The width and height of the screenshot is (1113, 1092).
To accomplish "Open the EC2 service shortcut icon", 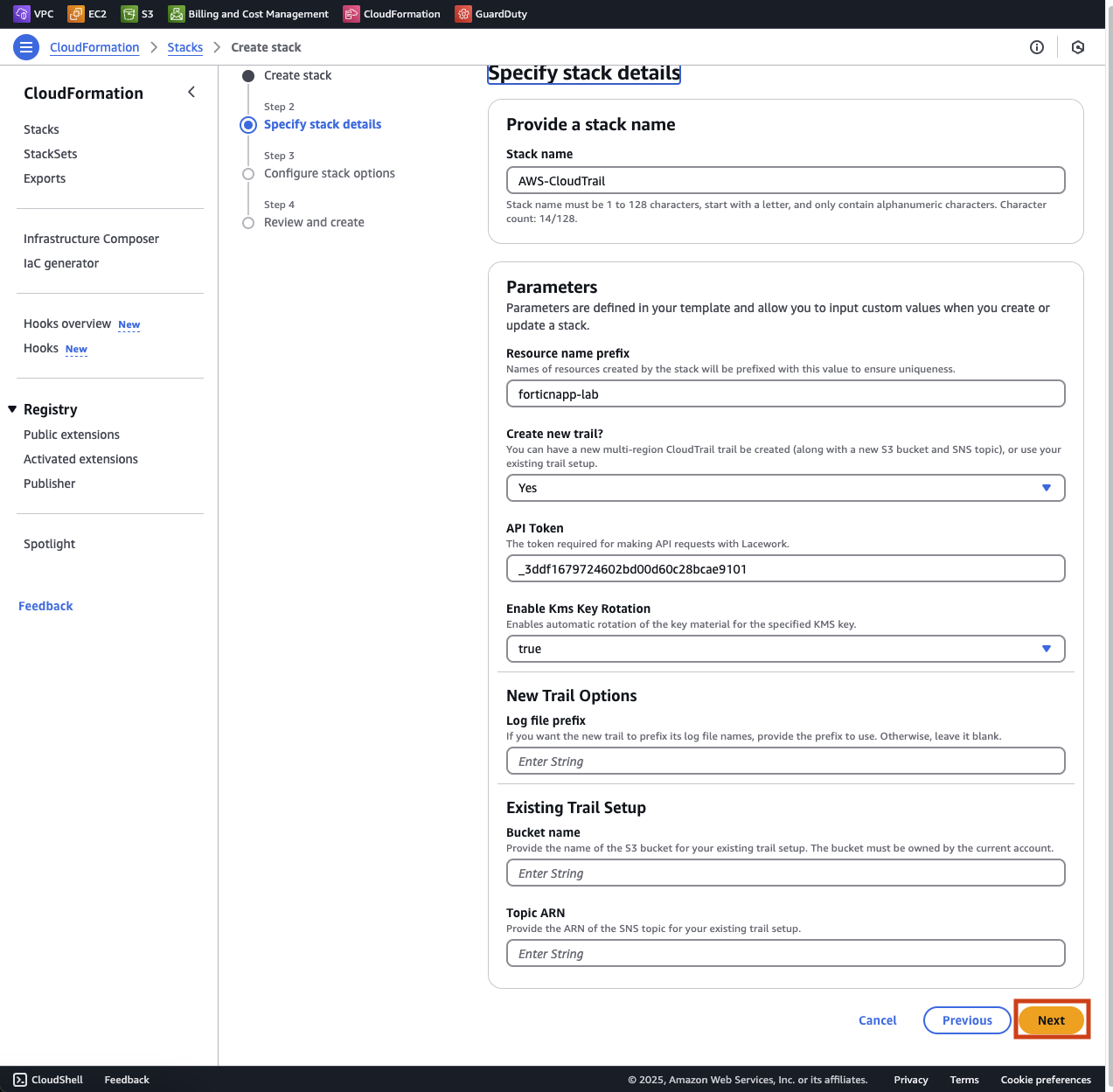I will (76, 14).
